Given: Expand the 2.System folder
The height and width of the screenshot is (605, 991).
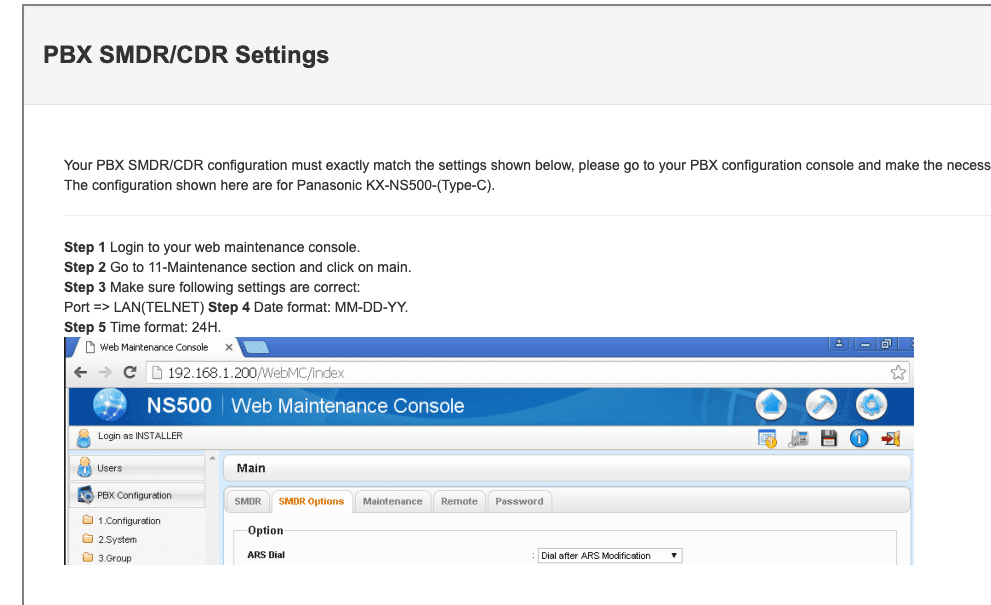Looking at the screenshot, I should (110, 539).
